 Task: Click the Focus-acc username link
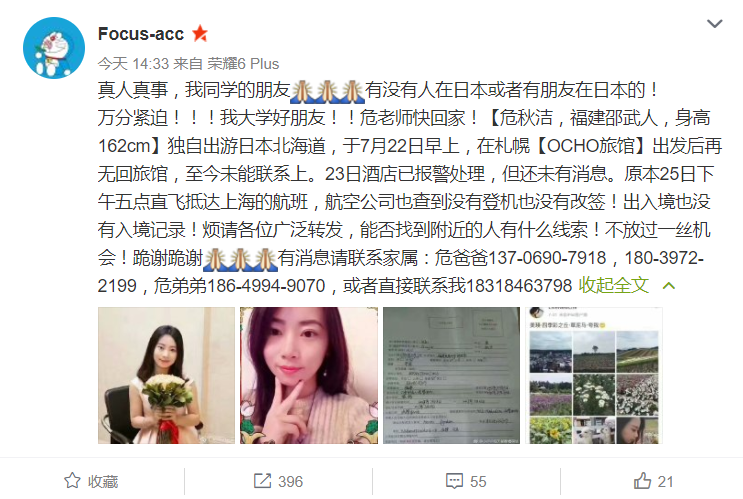[141, 34]
